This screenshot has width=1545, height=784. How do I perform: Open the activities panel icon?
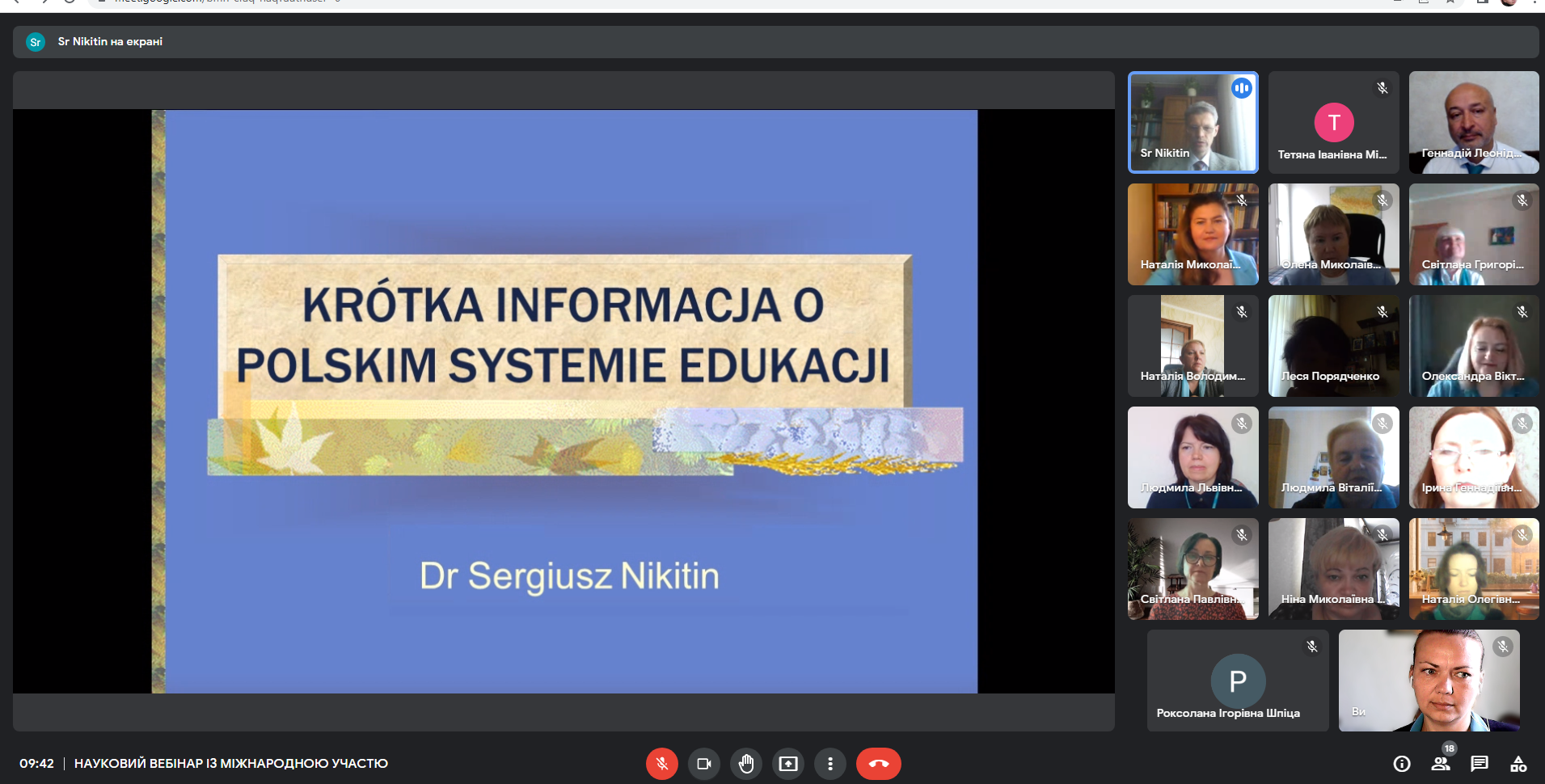(x=1518, y=764)
